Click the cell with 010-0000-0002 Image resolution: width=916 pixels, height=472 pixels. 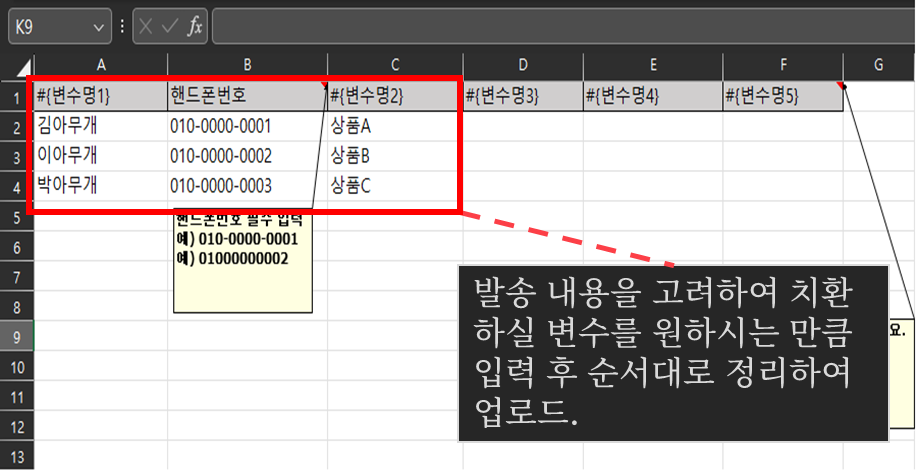pyautogui.click(x=247, y=156)
